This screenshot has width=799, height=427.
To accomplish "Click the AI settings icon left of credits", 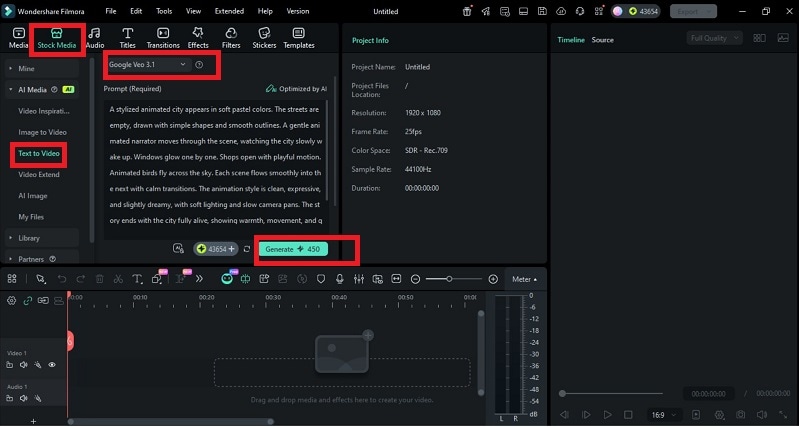I will (178, 249).
